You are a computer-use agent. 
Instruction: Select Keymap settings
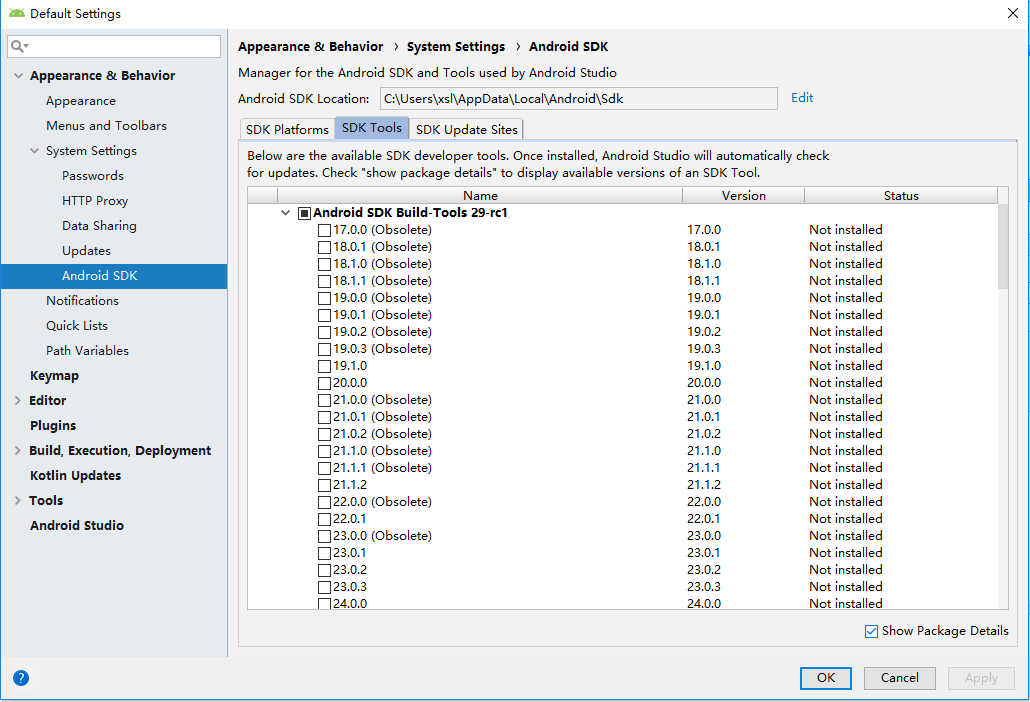point(55,376)
